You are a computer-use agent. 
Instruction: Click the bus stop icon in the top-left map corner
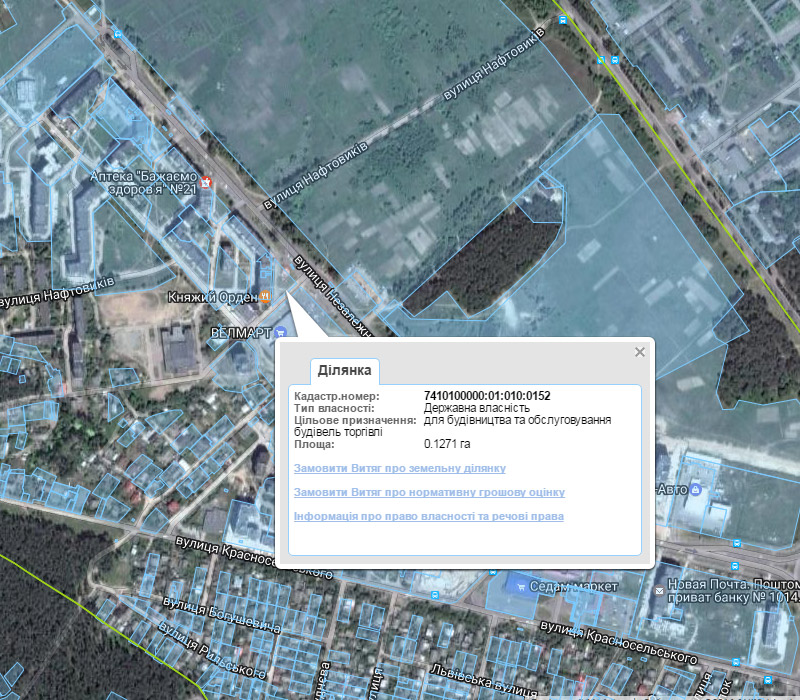tap(119, 32)
